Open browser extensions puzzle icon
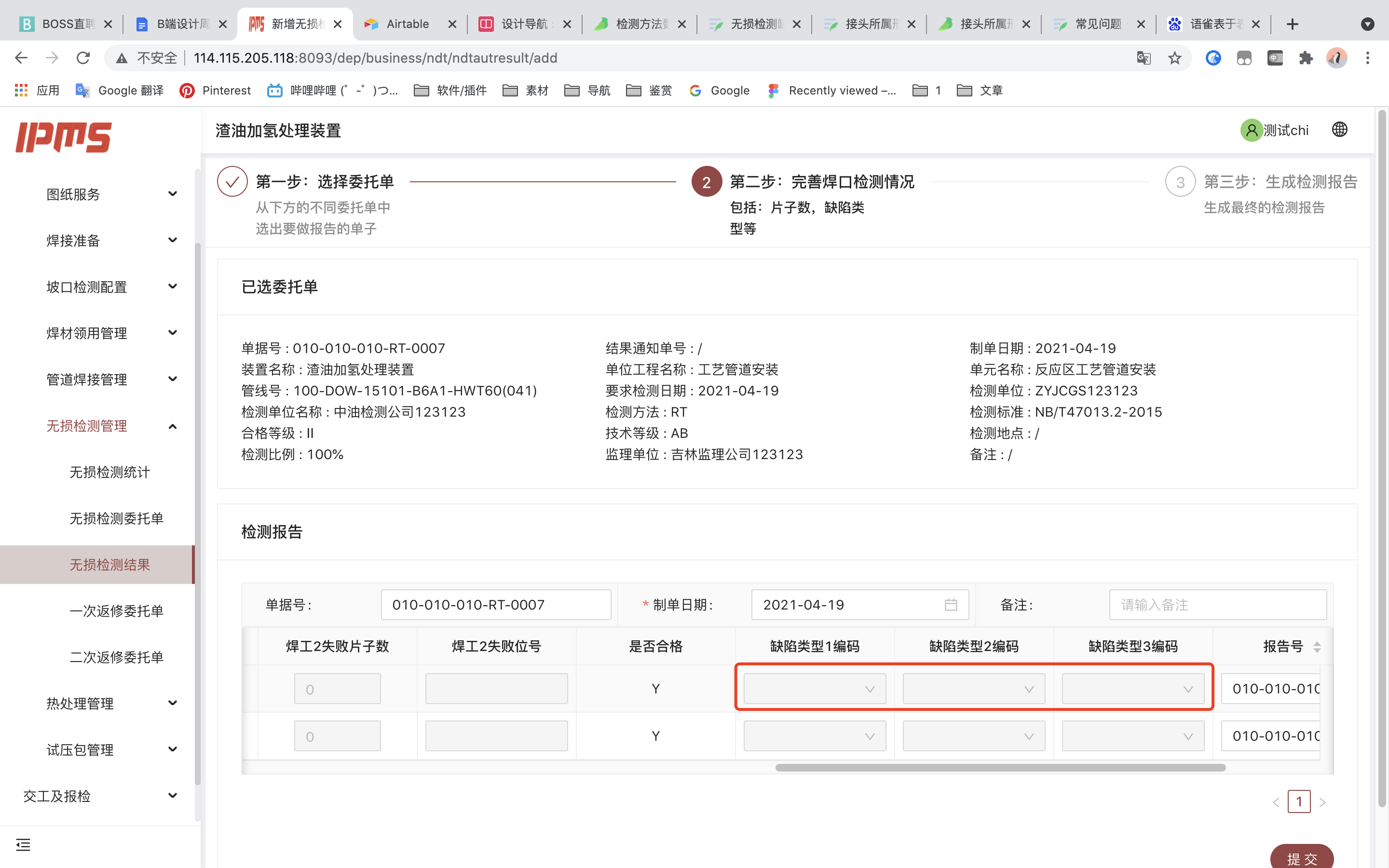The width and height of the screenshot is (1389, 868). pyautogui.click(x=1305, y=58)
